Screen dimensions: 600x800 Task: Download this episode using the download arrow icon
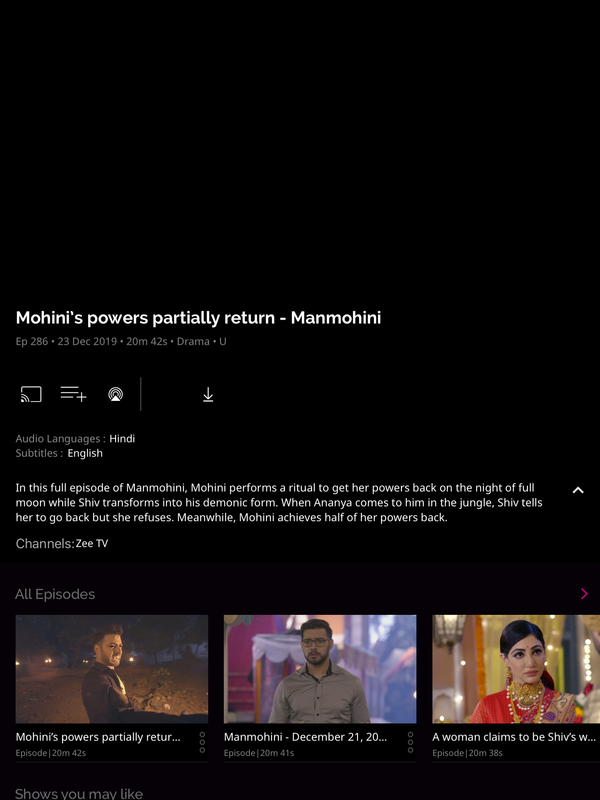click(208, 394)
